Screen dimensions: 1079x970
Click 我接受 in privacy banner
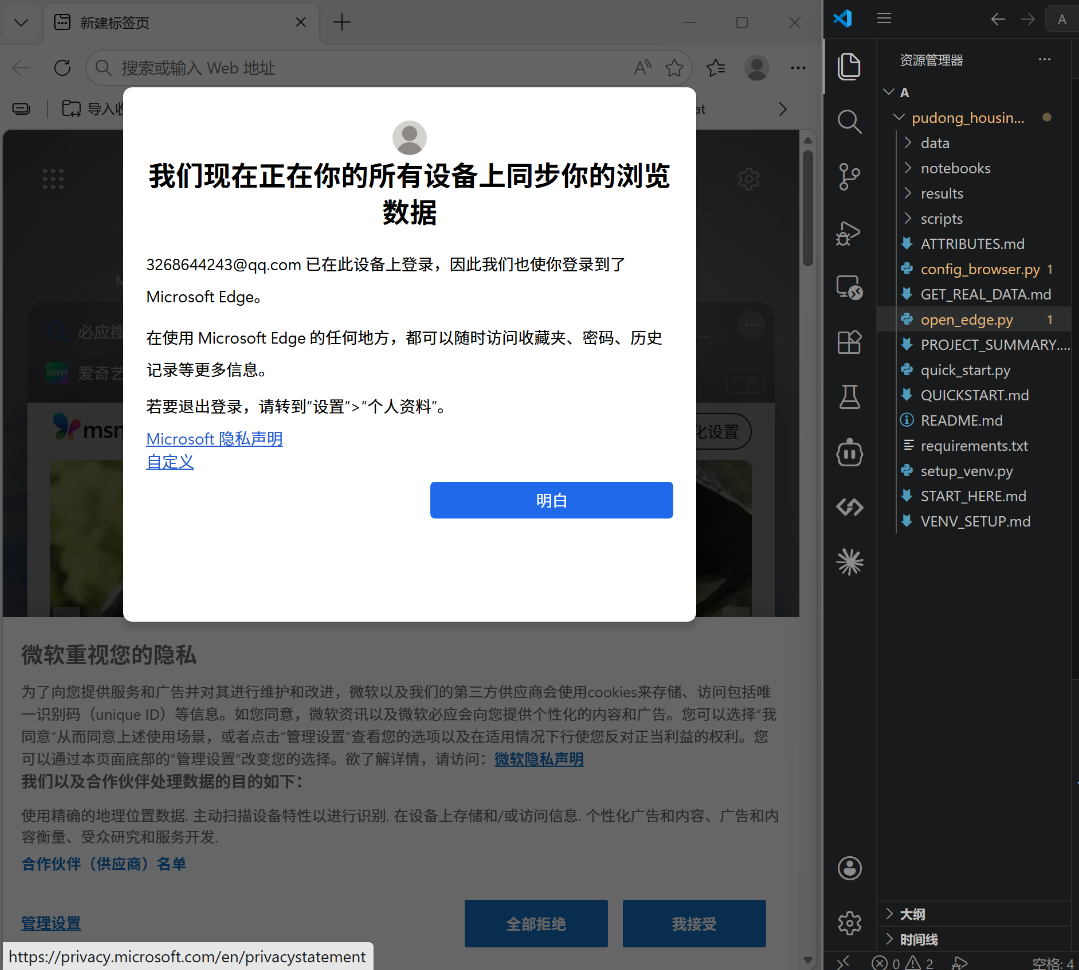(694, 923)
